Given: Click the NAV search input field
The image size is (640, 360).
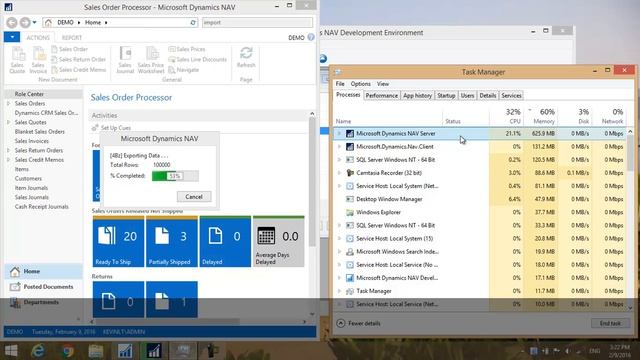Looking at the screenshot, I should click(x=258, y=22).
